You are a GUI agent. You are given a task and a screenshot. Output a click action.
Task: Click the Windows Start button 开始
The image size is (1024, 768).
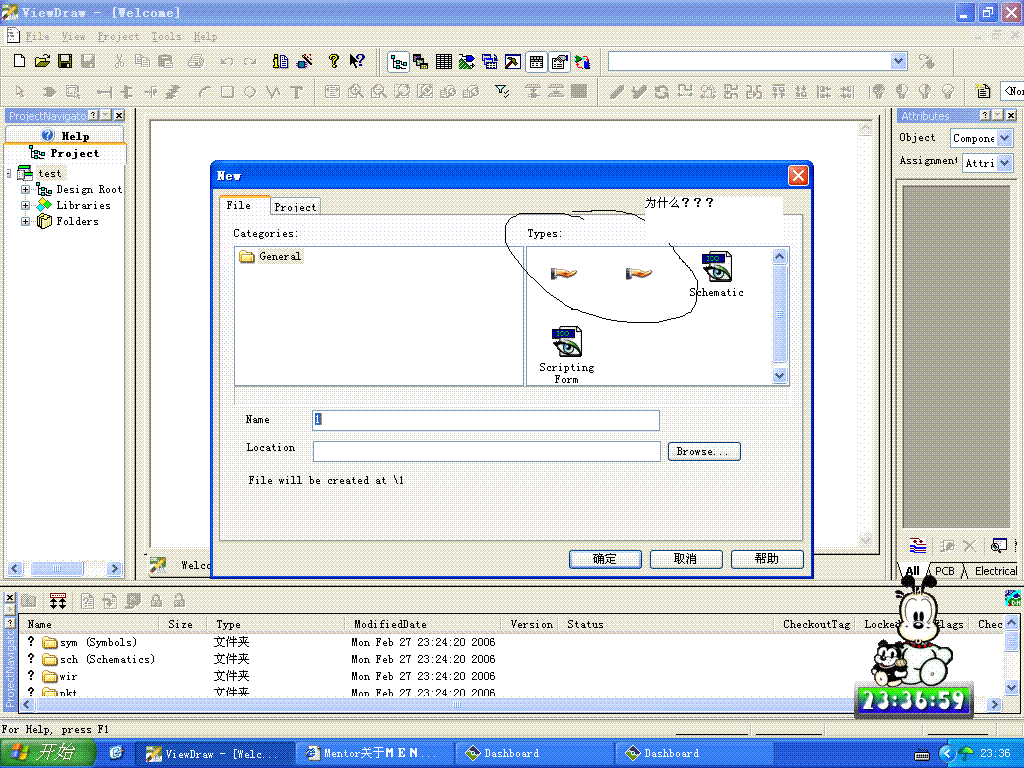coord(47,752)
